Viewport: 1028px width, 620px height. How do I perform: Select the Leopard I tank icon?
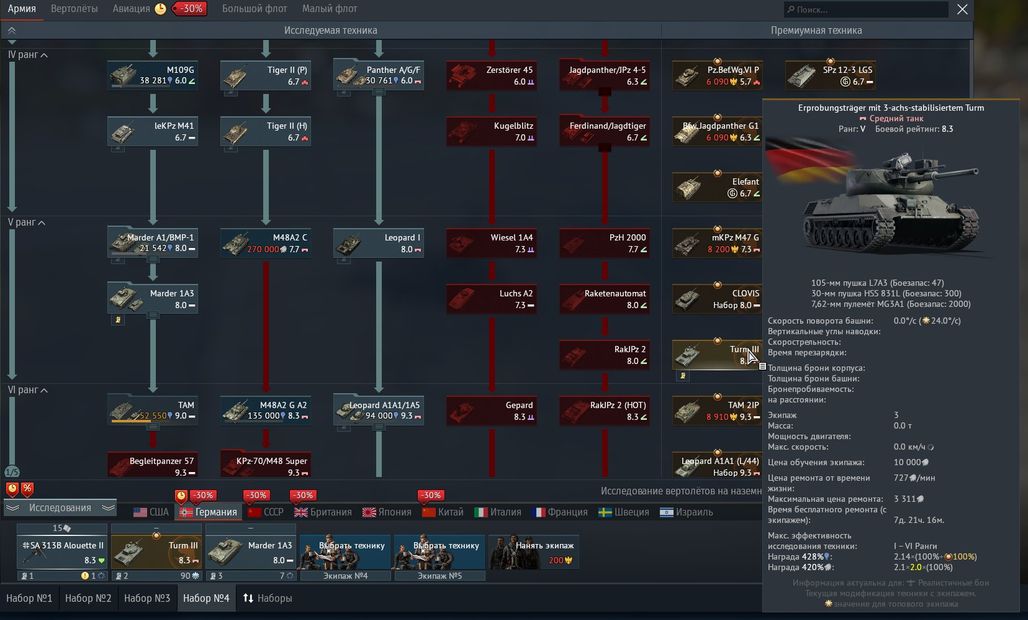tap(378, 242)
